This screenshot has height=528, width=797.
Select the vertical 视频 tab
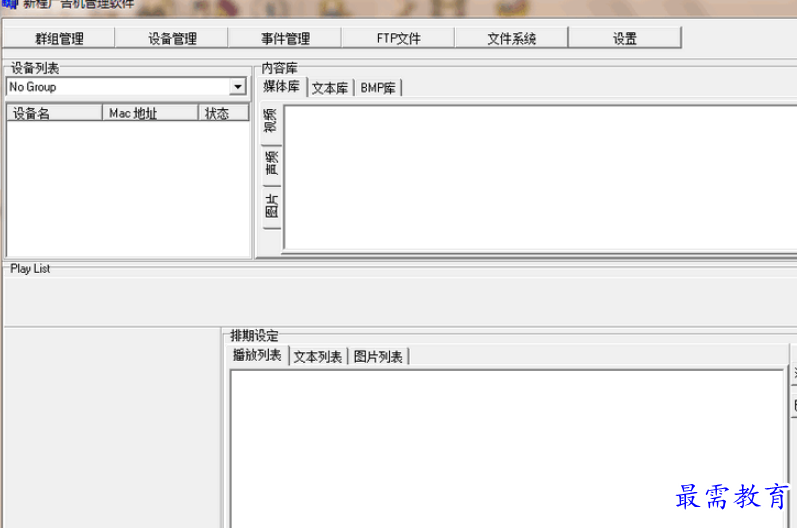click(271, 121)
